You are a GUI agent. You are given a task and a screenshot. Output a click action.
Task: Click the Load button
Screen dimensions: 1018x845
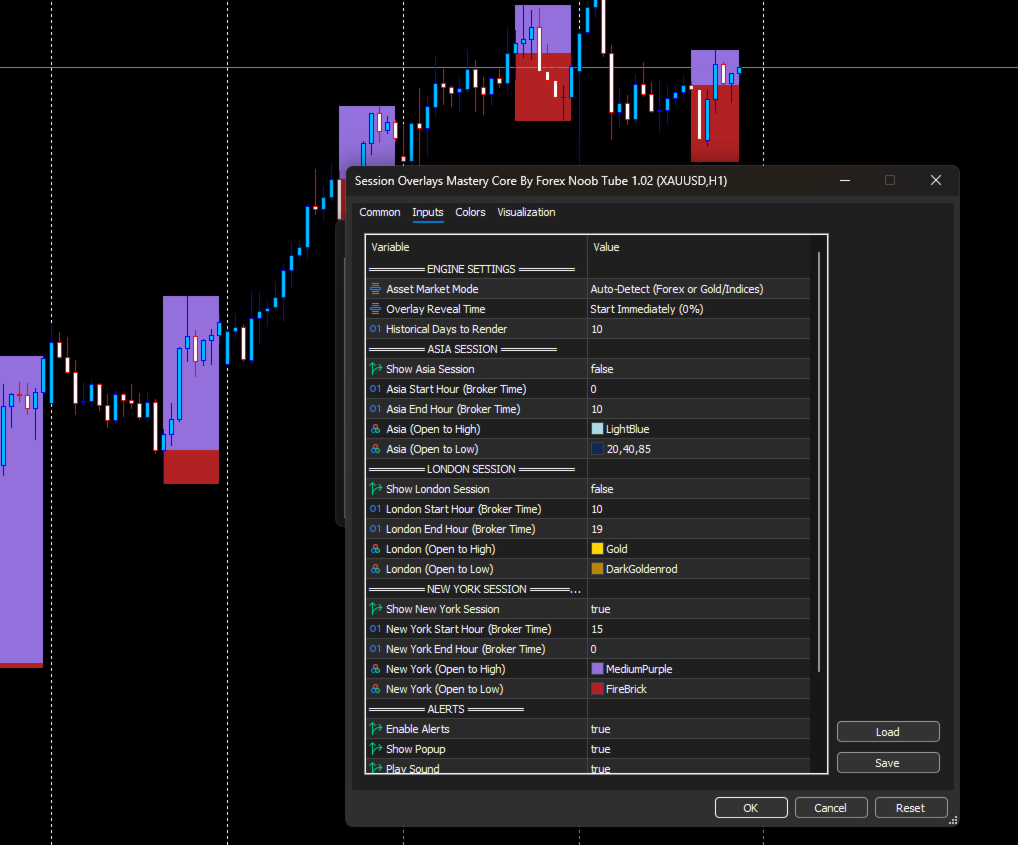point(888,732)
